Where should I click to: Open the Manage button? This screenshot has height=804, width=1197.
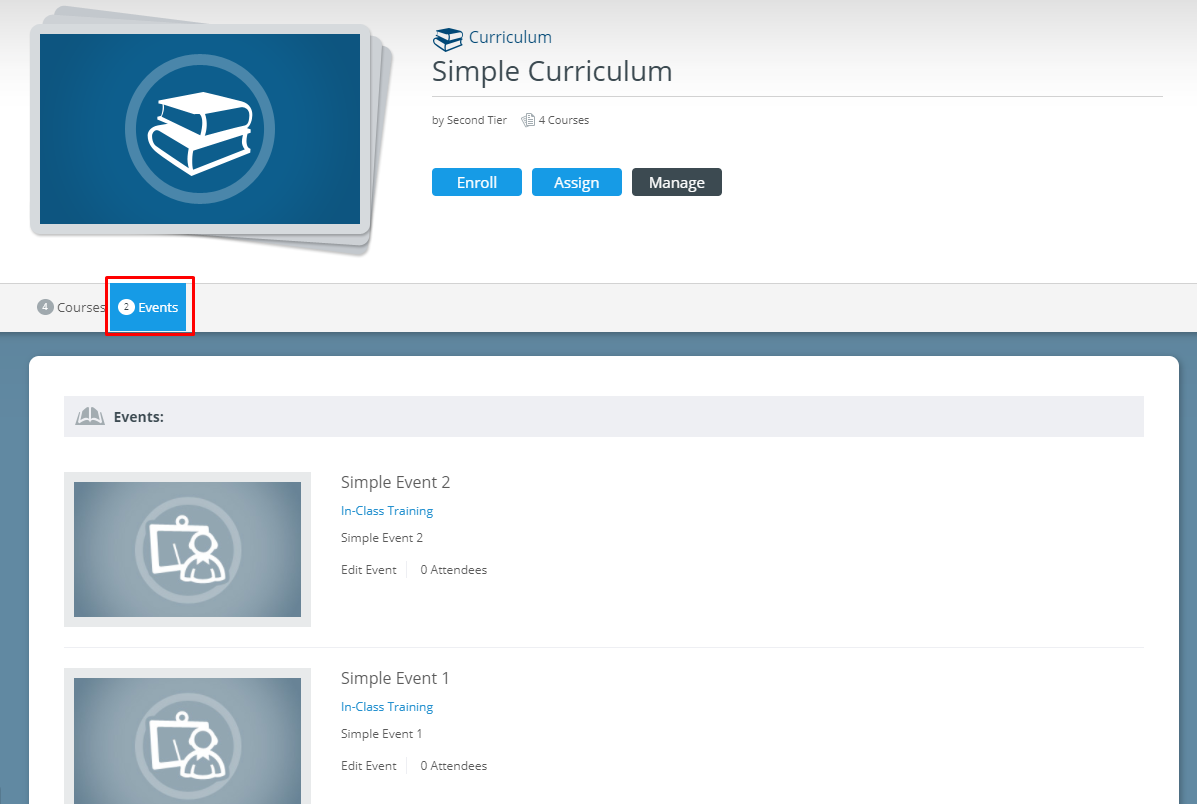(676, 182)
